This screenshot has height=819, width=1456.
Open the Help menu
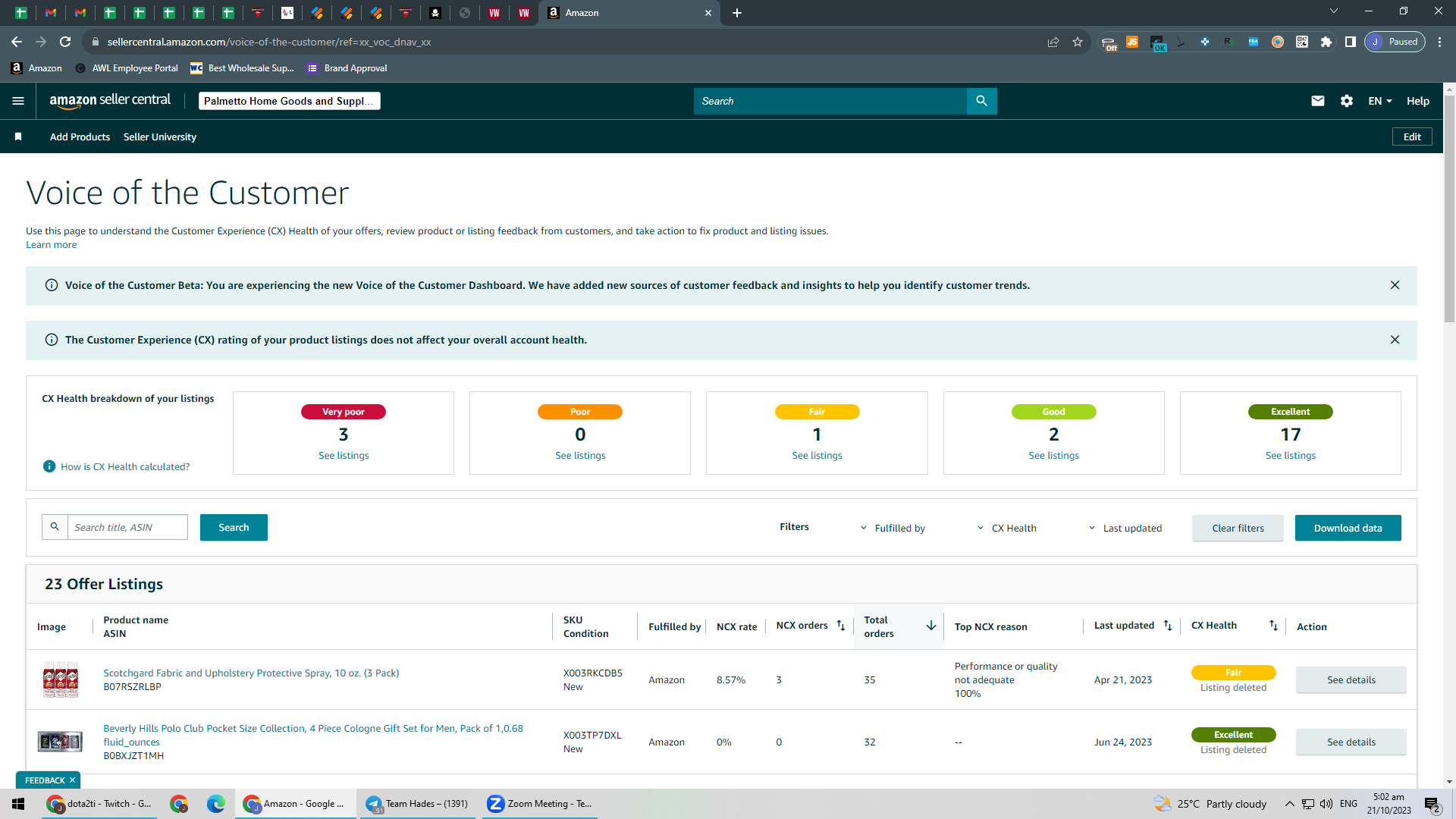point(1418,101)
